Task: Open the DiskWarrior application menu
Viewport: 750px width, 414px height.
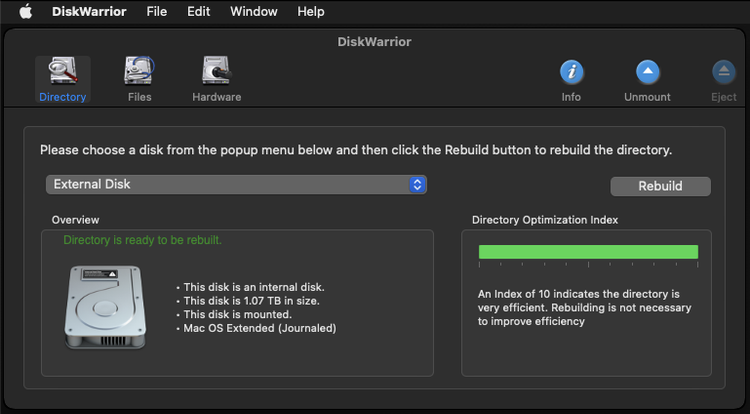Action: [89, 11]
